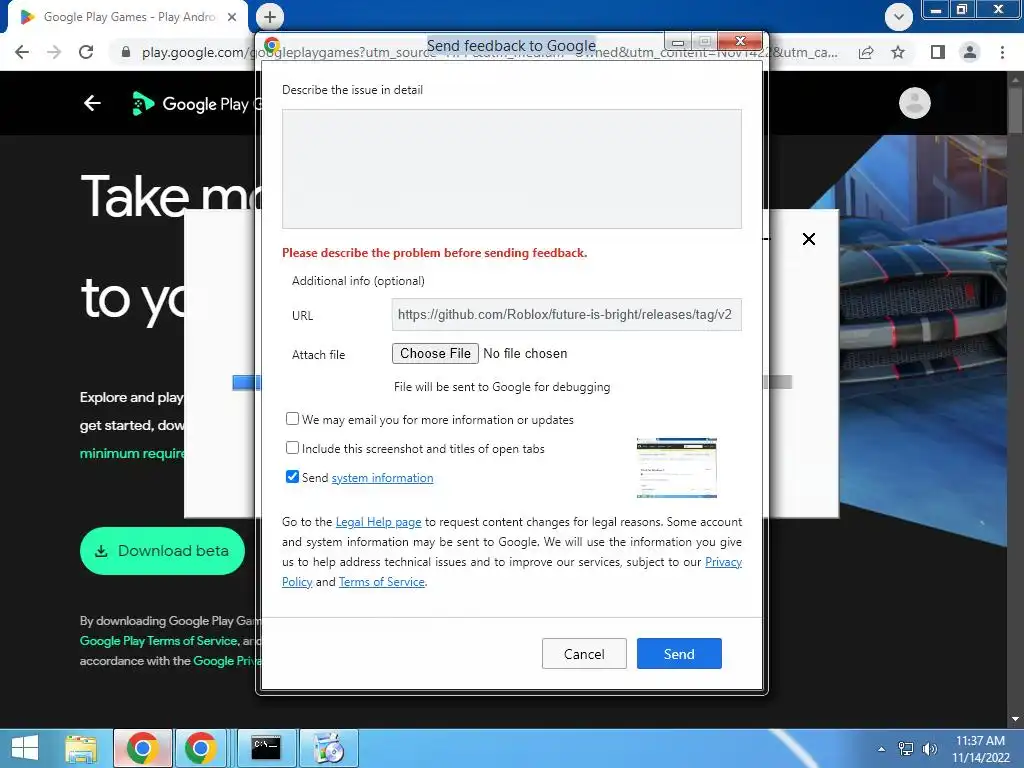Click the Choose File button
This screenshot has width=1024, height=768.
[x=435, y=353]
